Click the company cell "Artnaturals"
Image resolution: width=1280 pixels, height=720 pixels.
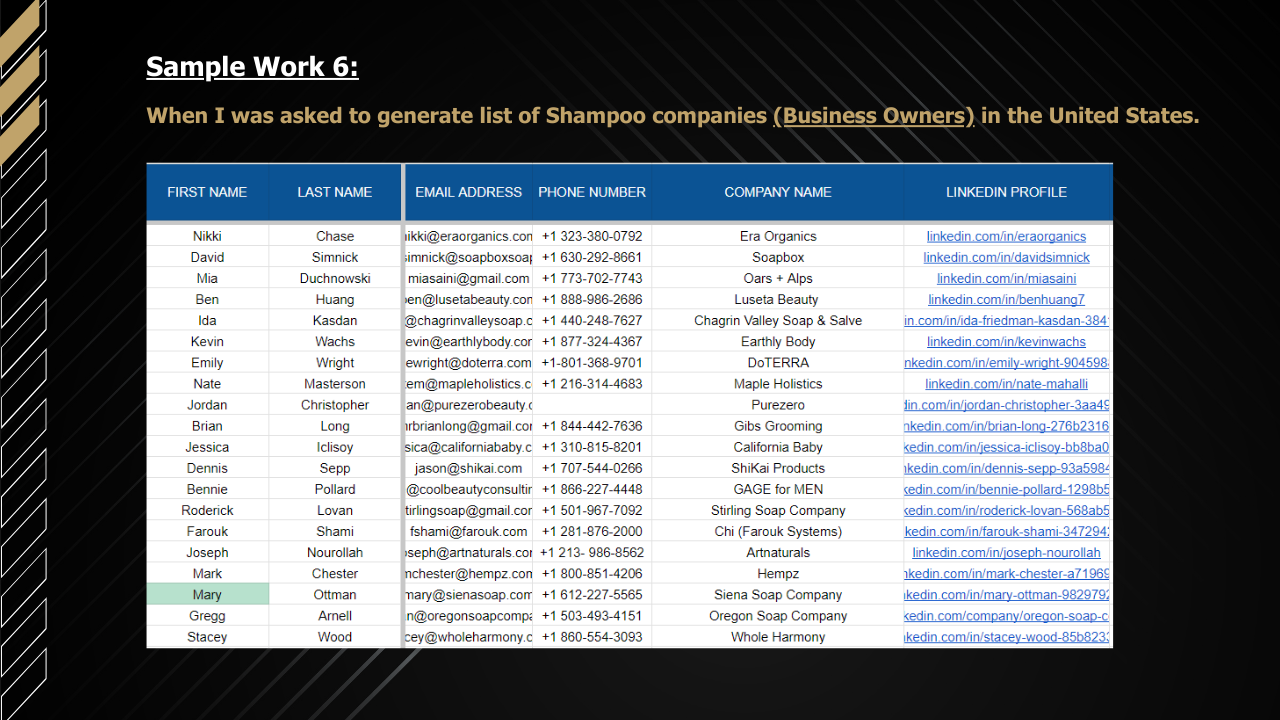pyautogui.click(x=778, y=553)
